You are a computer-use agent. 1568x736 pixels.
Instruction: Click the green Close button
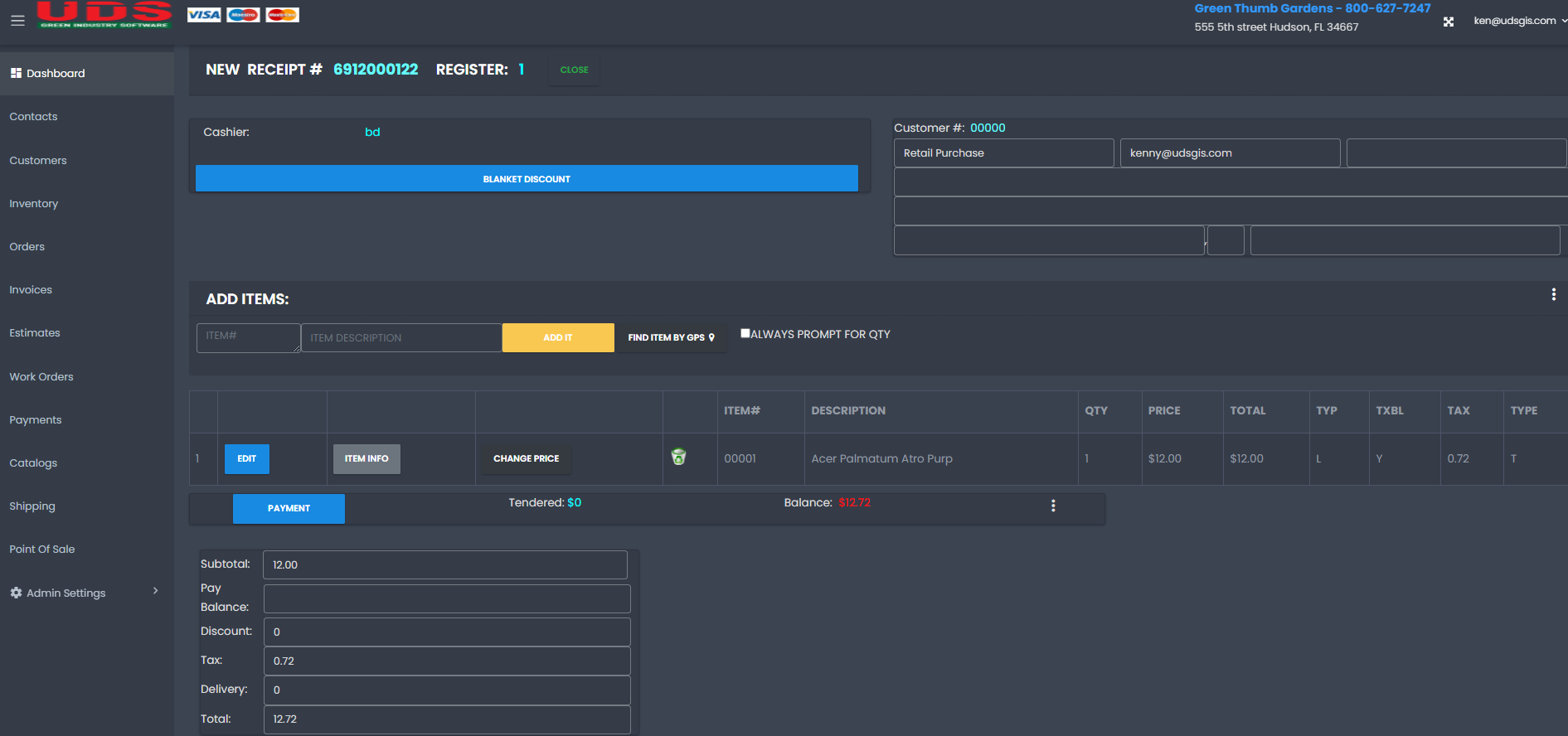pos(574,70)
